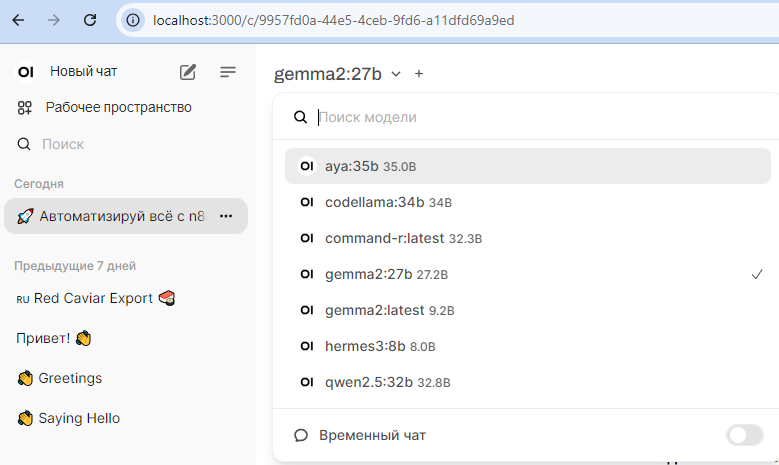Choose gemma2:latest 9.2B model
The image size is (779, 465).
528,310
